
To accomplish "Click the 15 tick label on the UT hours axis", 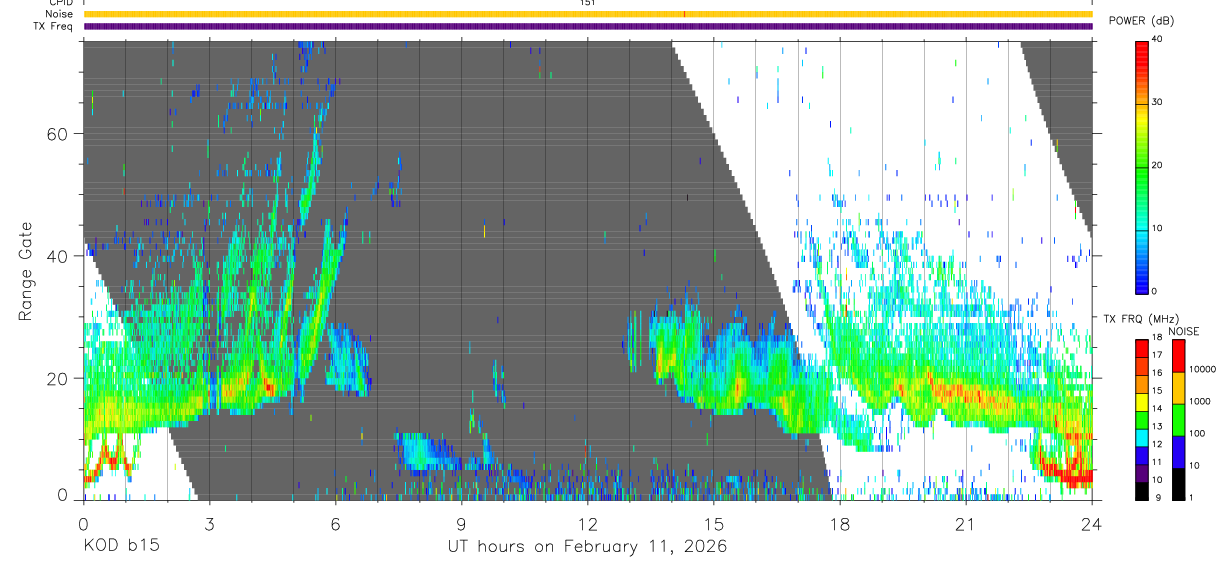I will pyautogui.click(x=714, y=523).
